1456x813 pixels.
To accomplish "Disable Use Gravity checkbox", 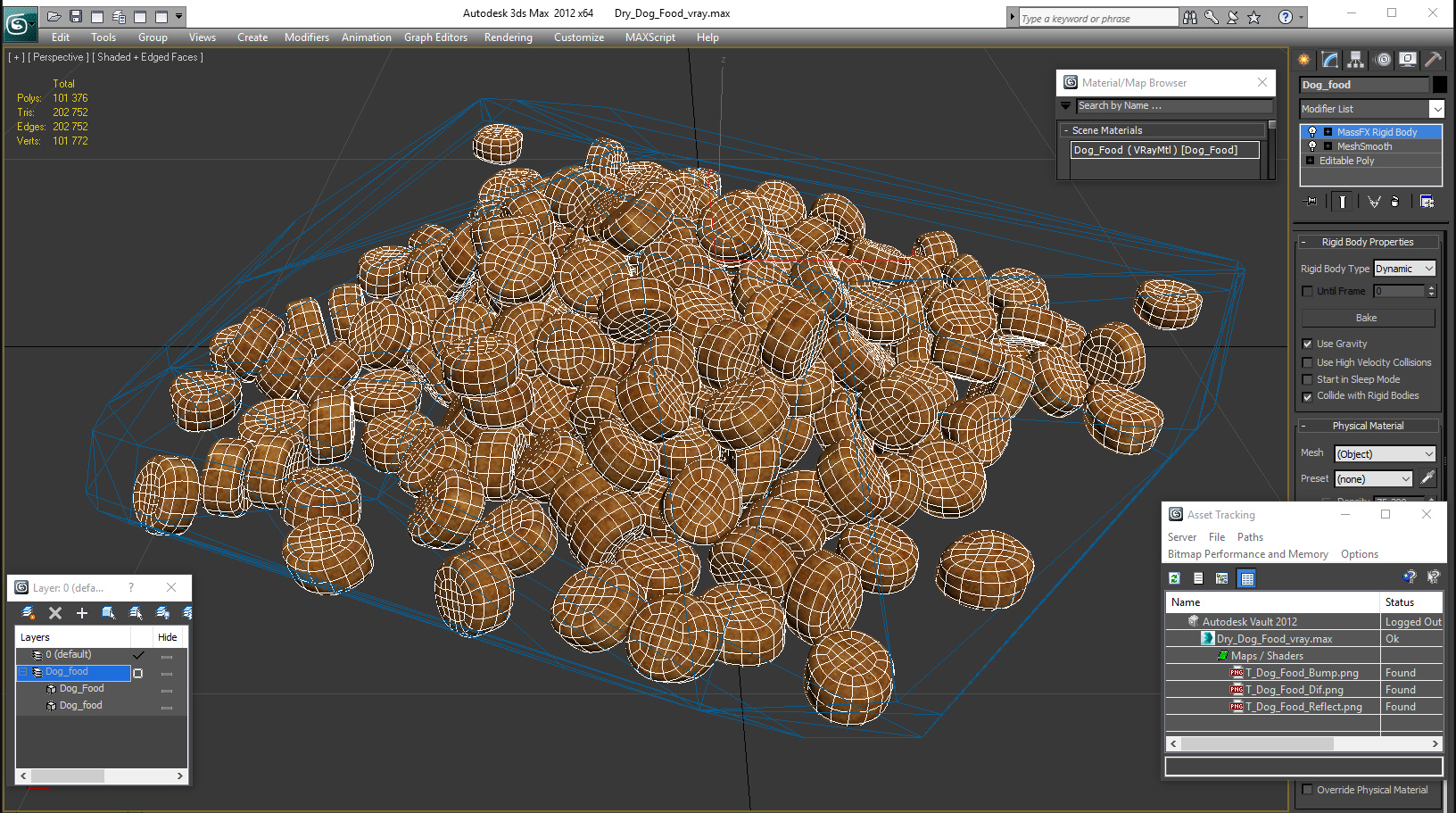I will click(1307, 344).
